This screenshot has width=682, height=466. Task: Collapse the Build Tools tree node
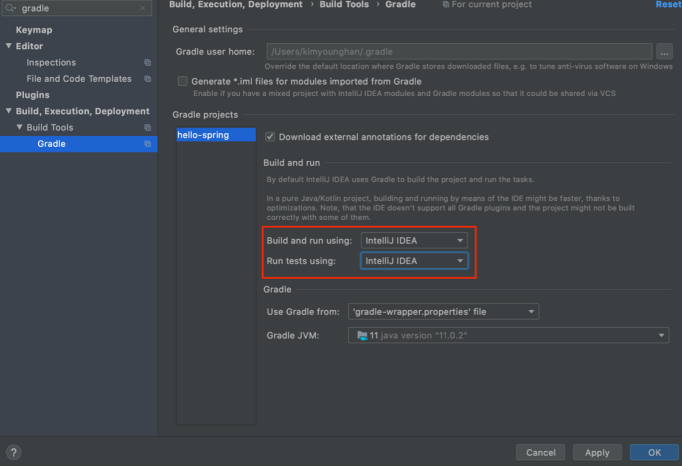[19, 127]
